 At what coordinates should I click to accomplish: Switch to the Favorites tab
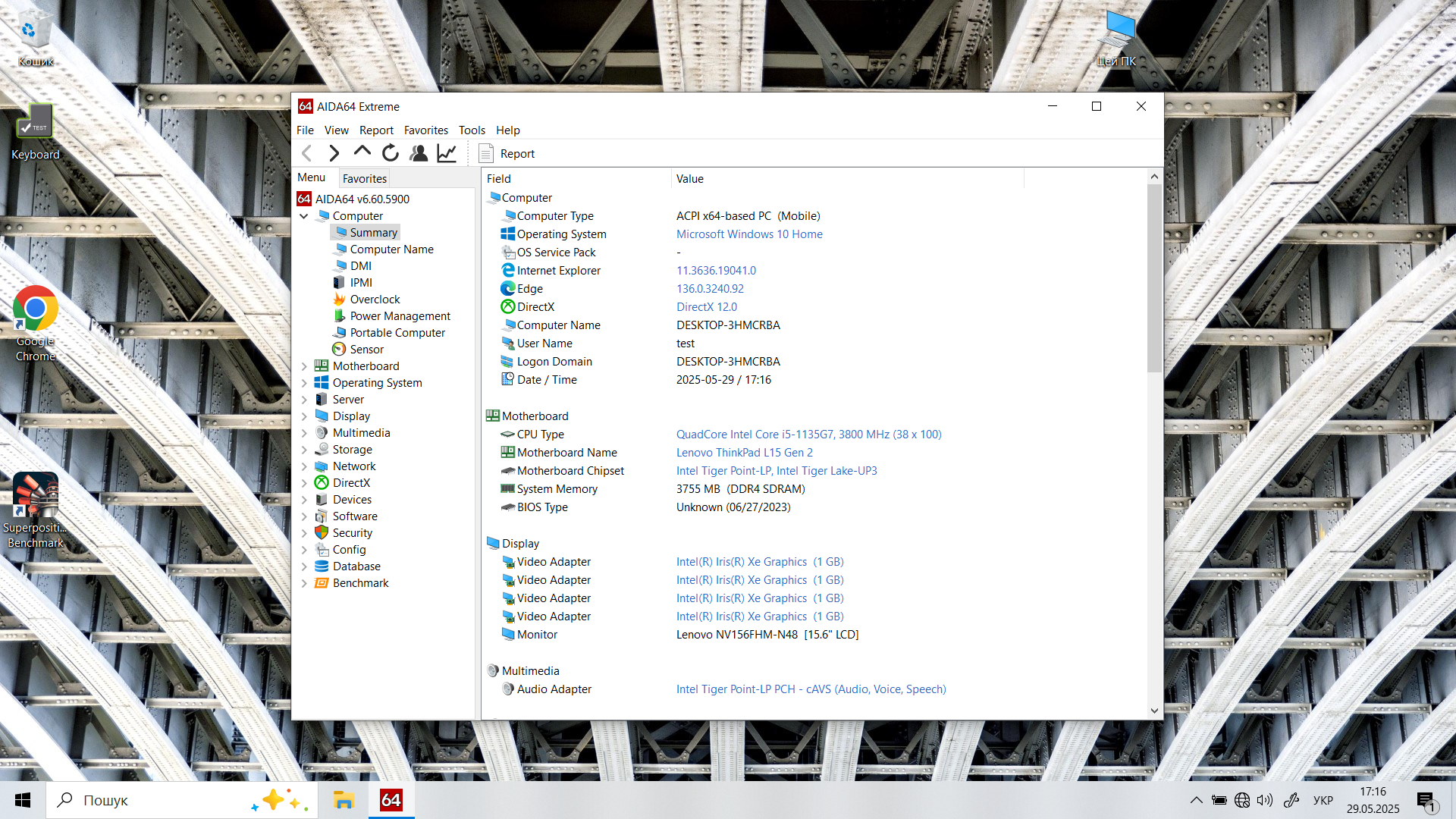tap(364, 179)
